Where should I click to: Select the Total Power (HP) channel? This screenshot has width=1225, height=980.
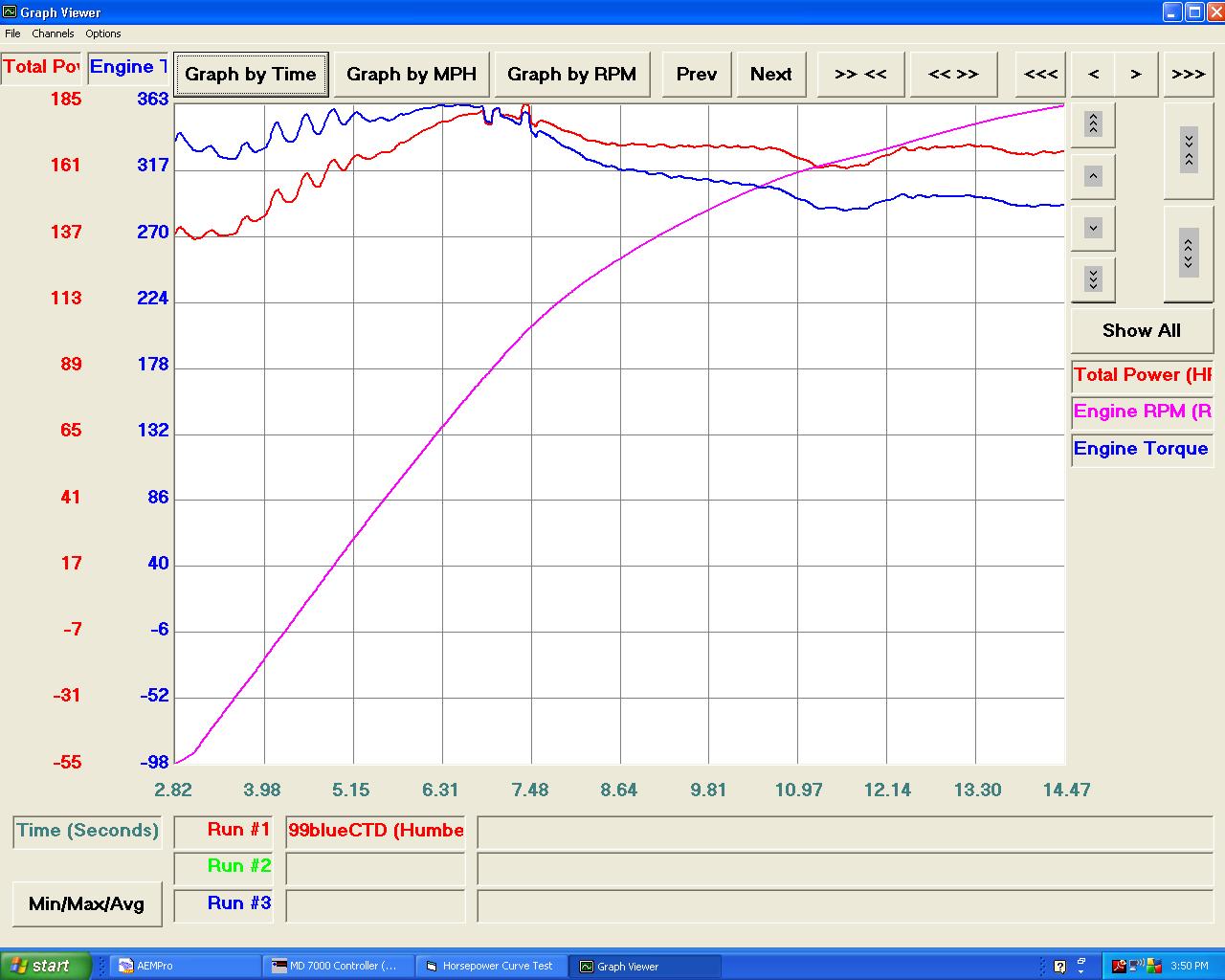[x=1142, y=375]
